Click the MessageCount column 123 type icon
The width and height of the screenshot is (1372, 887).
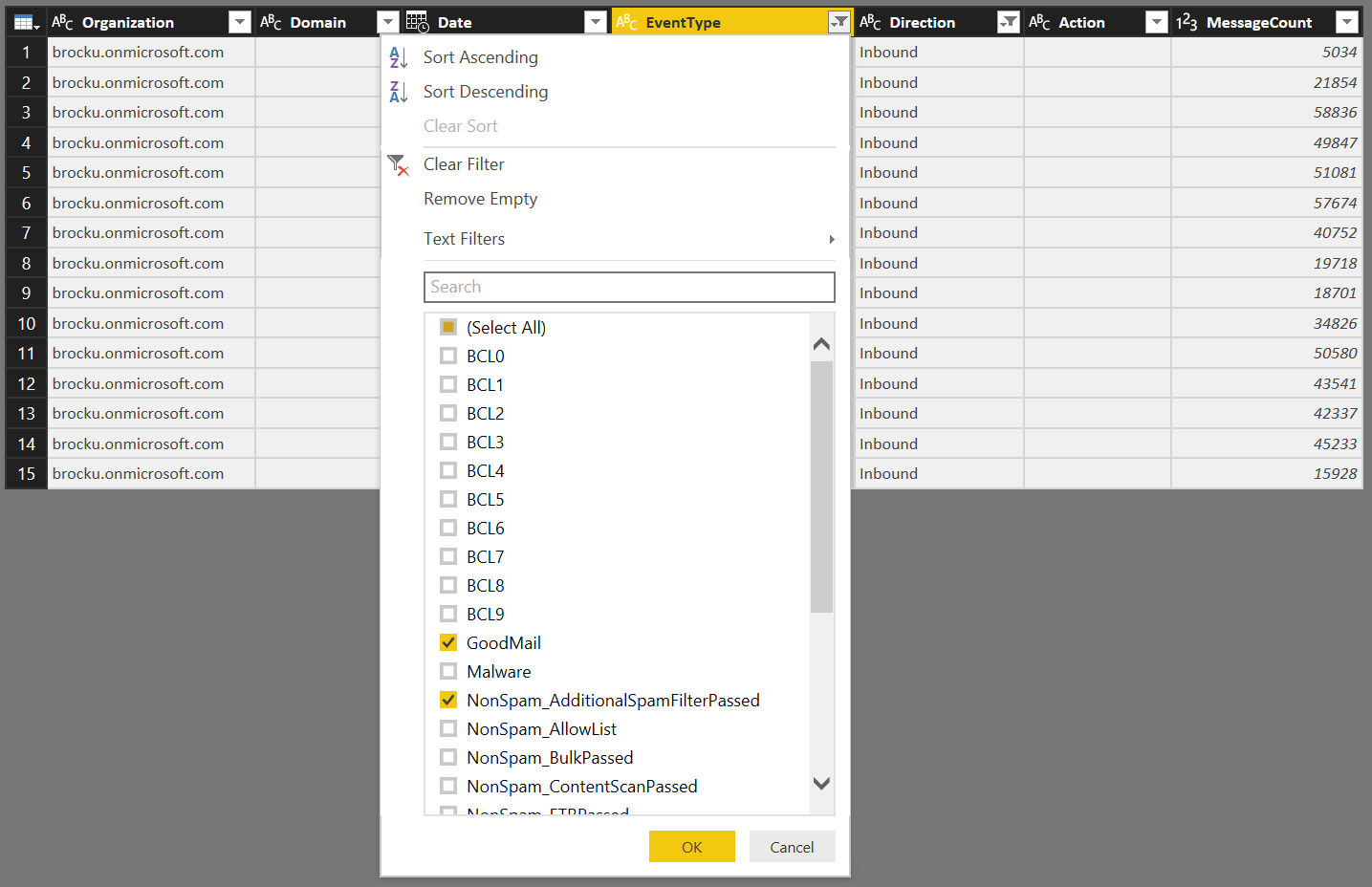[1187, 22]
